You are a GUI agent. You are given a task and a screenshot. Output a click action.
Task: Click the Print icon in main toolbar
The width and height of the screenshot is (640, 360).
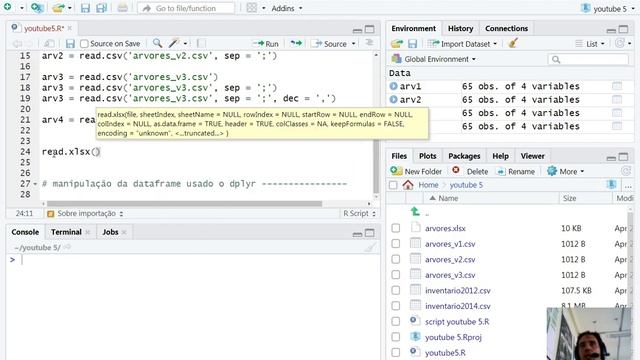click(122, 8)
